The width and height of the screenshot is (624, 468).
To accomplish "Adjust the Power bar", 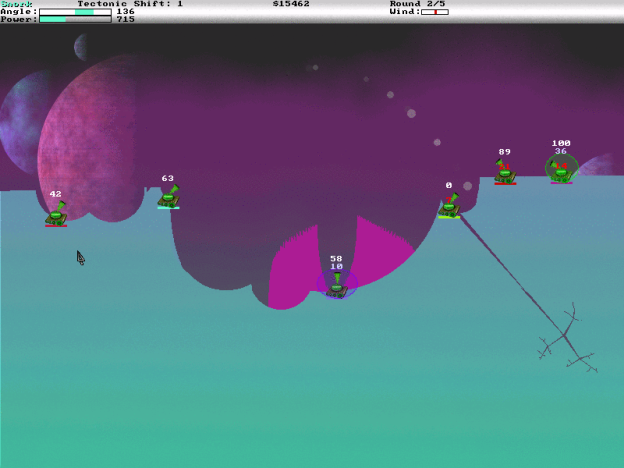I will pos(75,19).
